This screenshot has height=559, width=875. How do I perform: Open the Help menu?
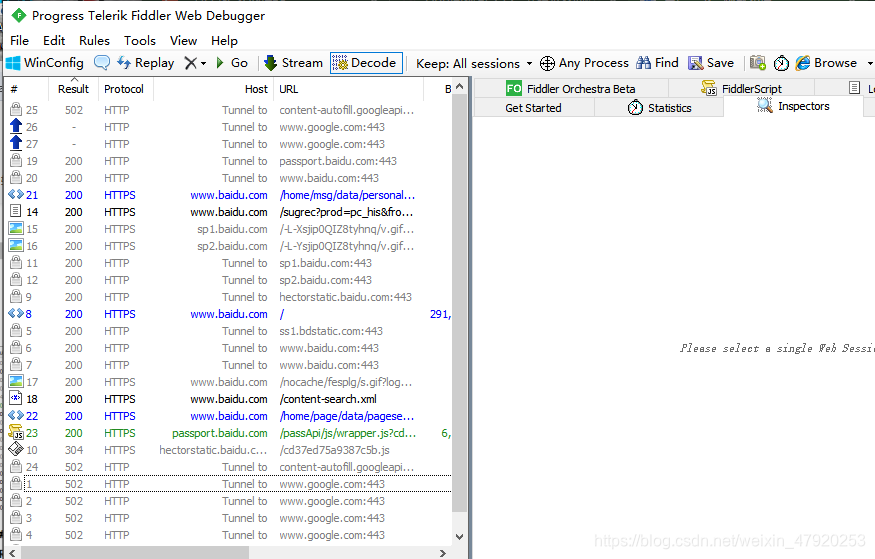click(224, 41)
